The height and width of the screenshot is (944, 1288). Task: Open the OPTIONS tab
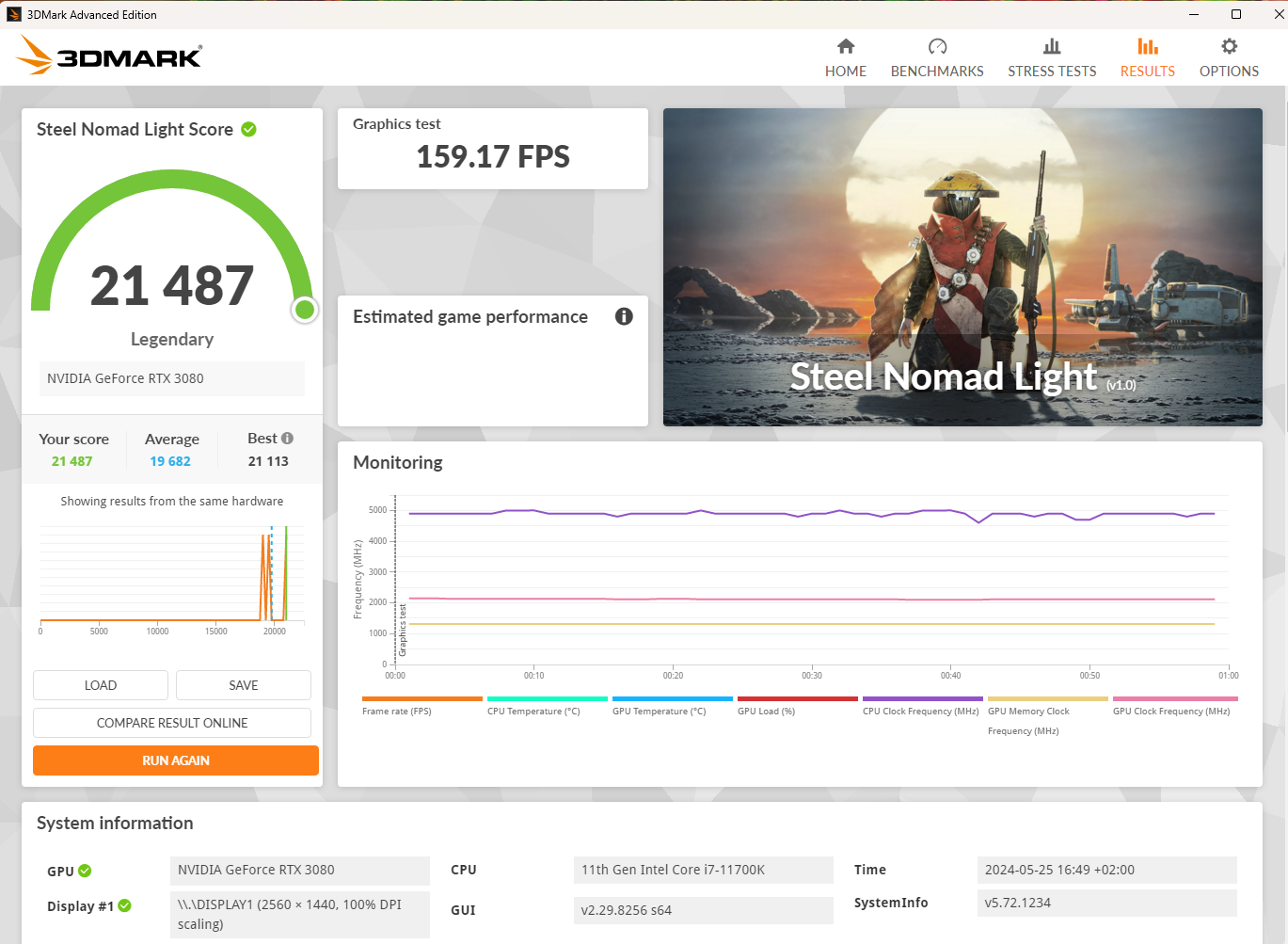[x=1229, y=58]
